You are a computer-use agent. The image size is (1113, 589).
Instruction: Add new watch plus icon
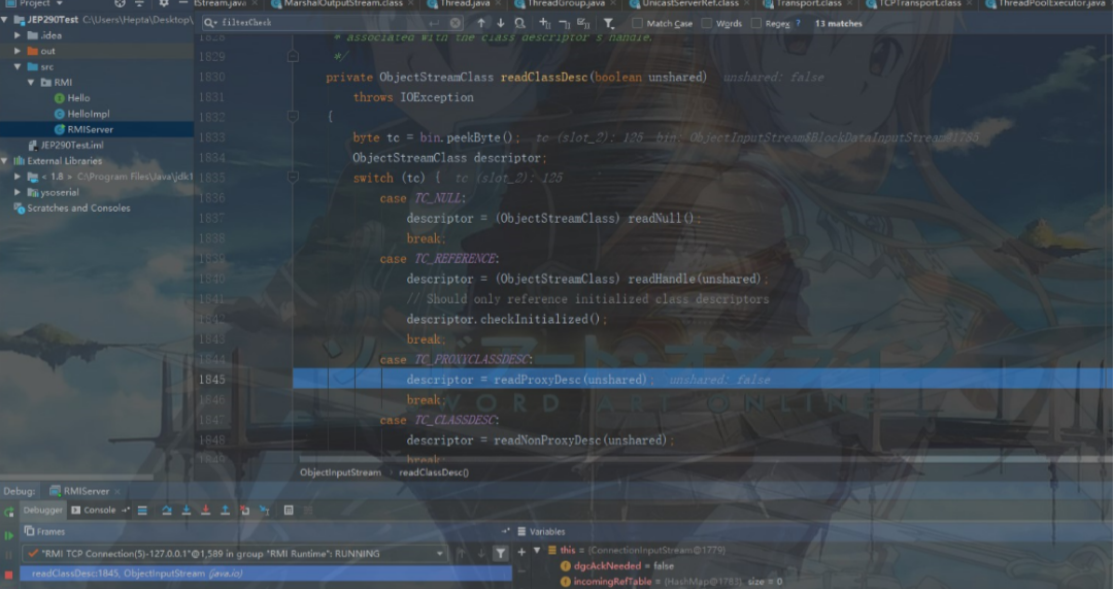pos(522,551)
